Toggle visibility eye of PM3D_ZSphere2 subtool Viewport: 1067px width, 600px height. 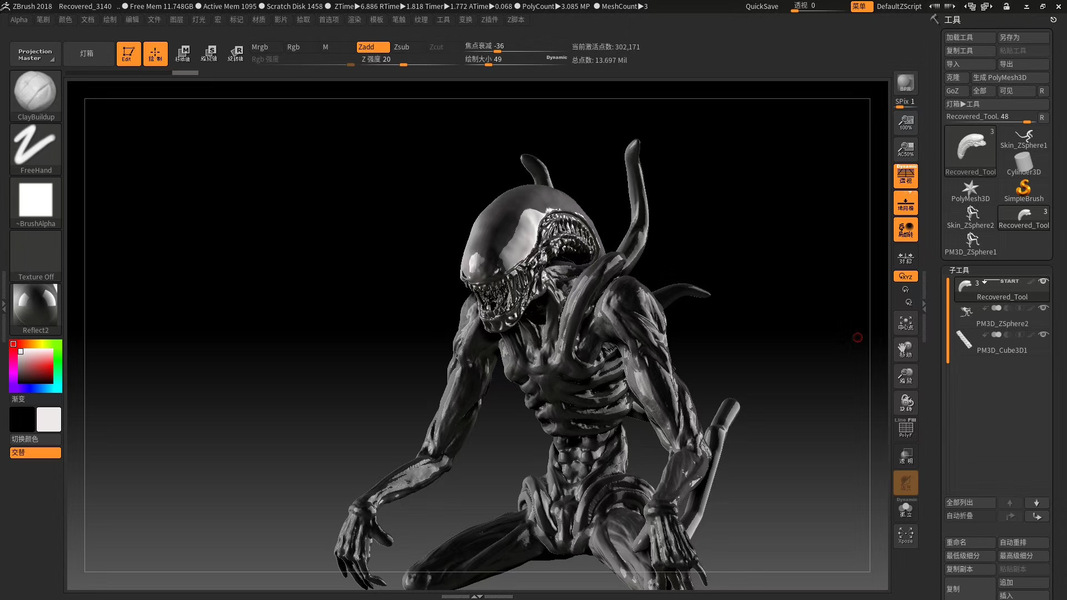(1043, 307)
